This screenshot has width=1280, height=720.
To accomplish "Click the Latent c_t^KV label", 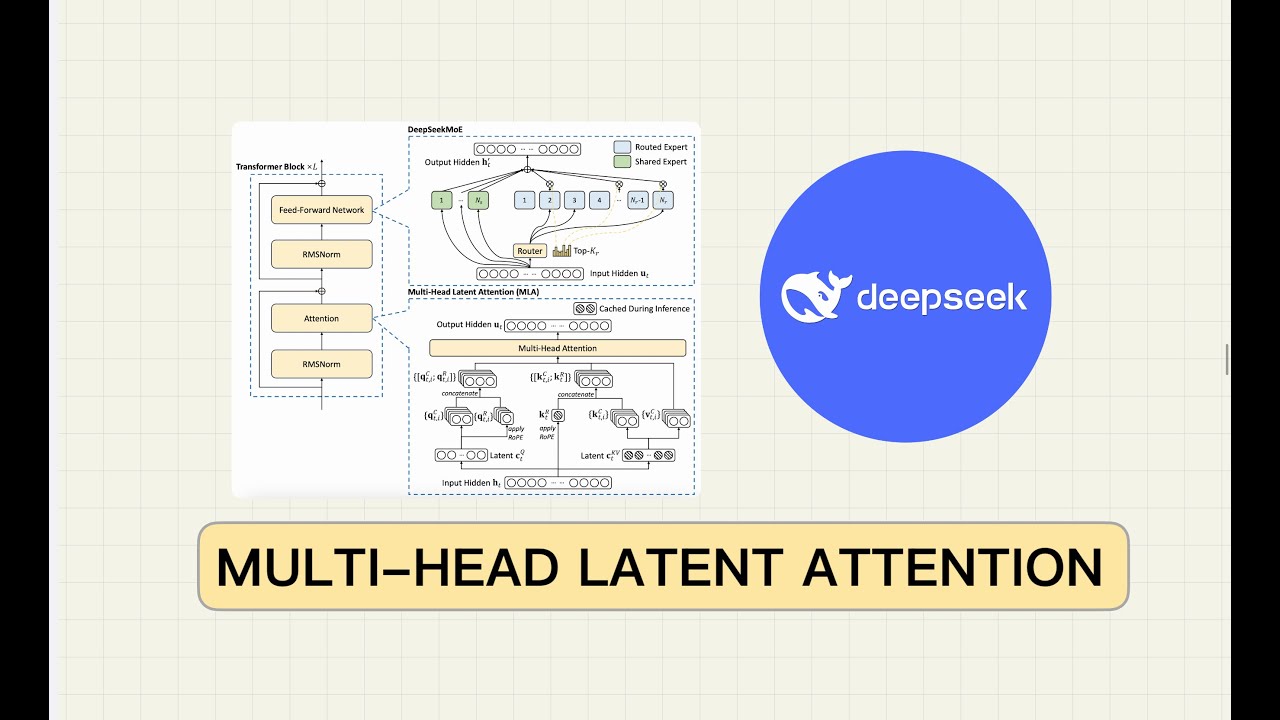I will (600, 455).
